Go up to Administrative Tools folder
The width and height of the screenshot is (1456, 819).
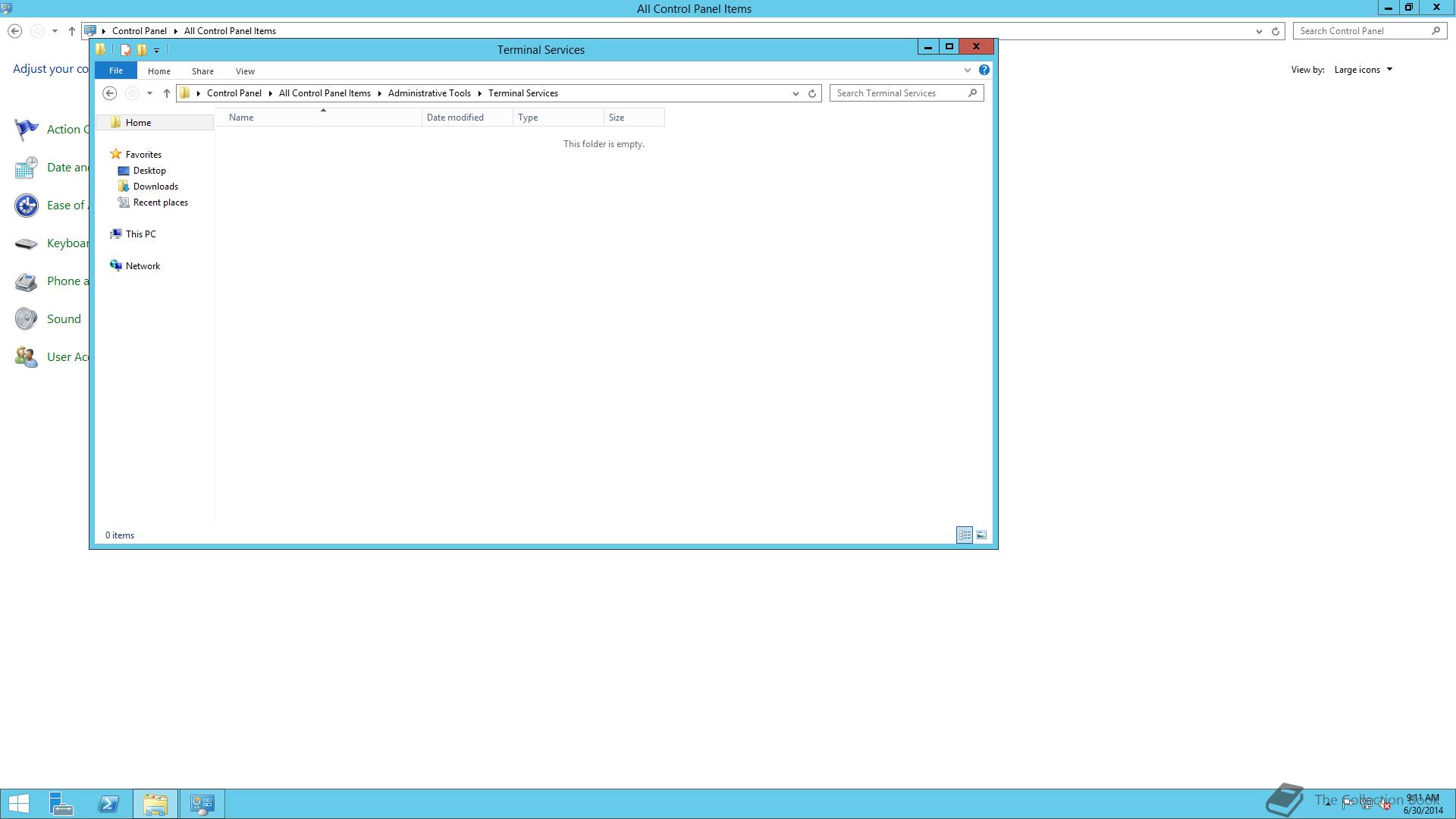pyautogui.click(x=167, y=93)
